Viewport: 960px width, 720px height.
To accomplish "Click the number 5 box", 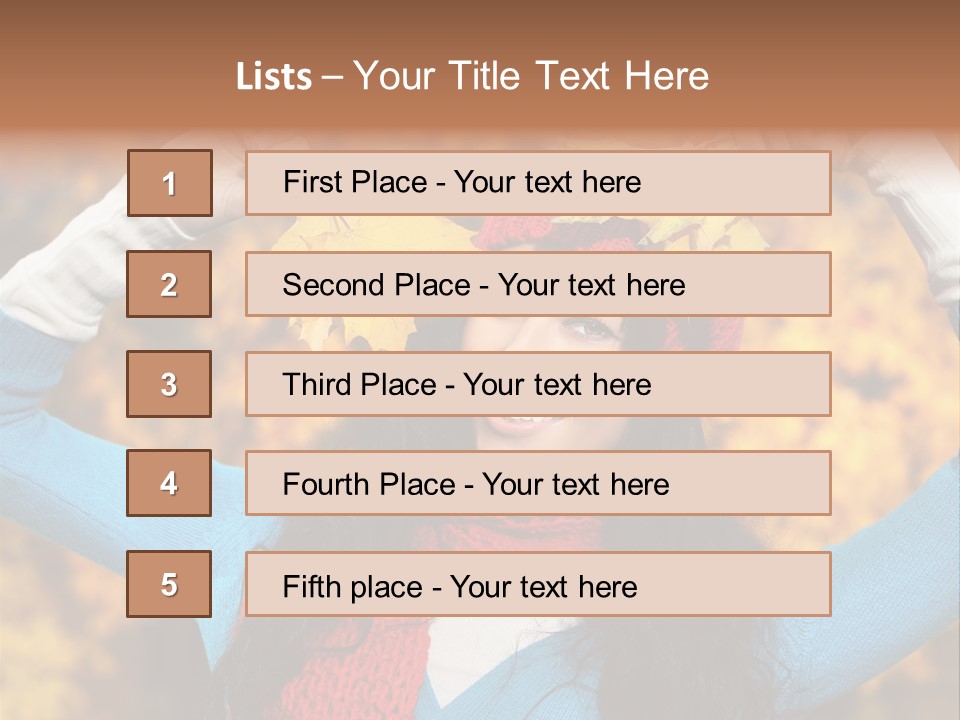I will pyautogui.click(x=169, y=584).
